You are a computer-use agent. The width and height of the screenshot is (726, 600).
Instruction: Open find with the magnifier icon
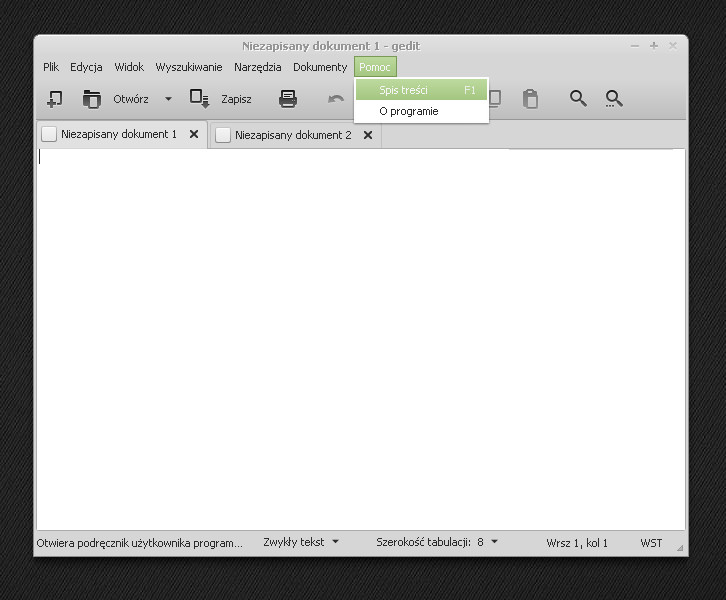tap(578, 98)
